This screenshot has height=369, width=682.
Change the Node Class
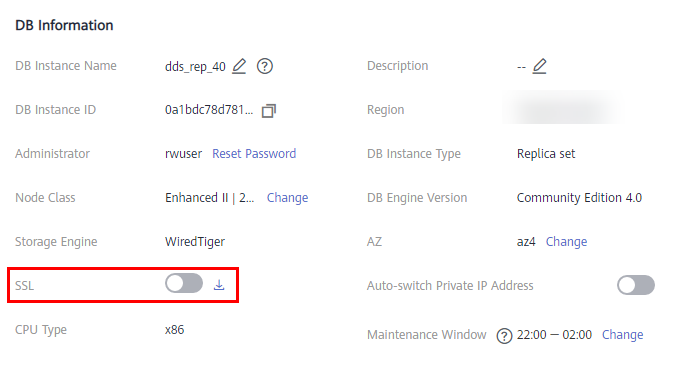pos(288,198)
